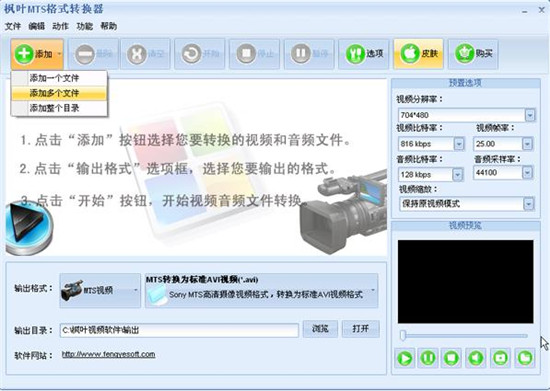Open the Options (选项) toolbar button
This screenshot has width=550, height=391.
[364, 54]
